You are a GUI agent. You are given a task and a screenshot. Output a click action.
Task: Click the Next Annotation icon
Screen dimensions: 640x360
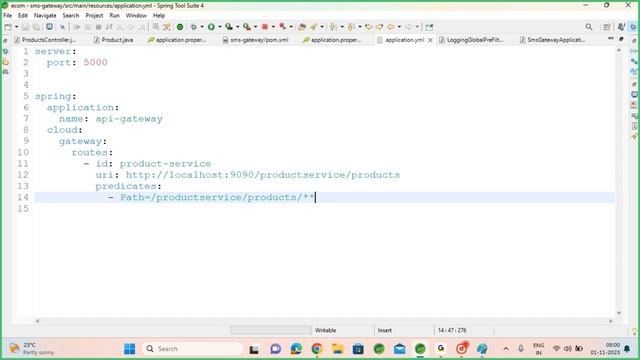coord(333,27)
